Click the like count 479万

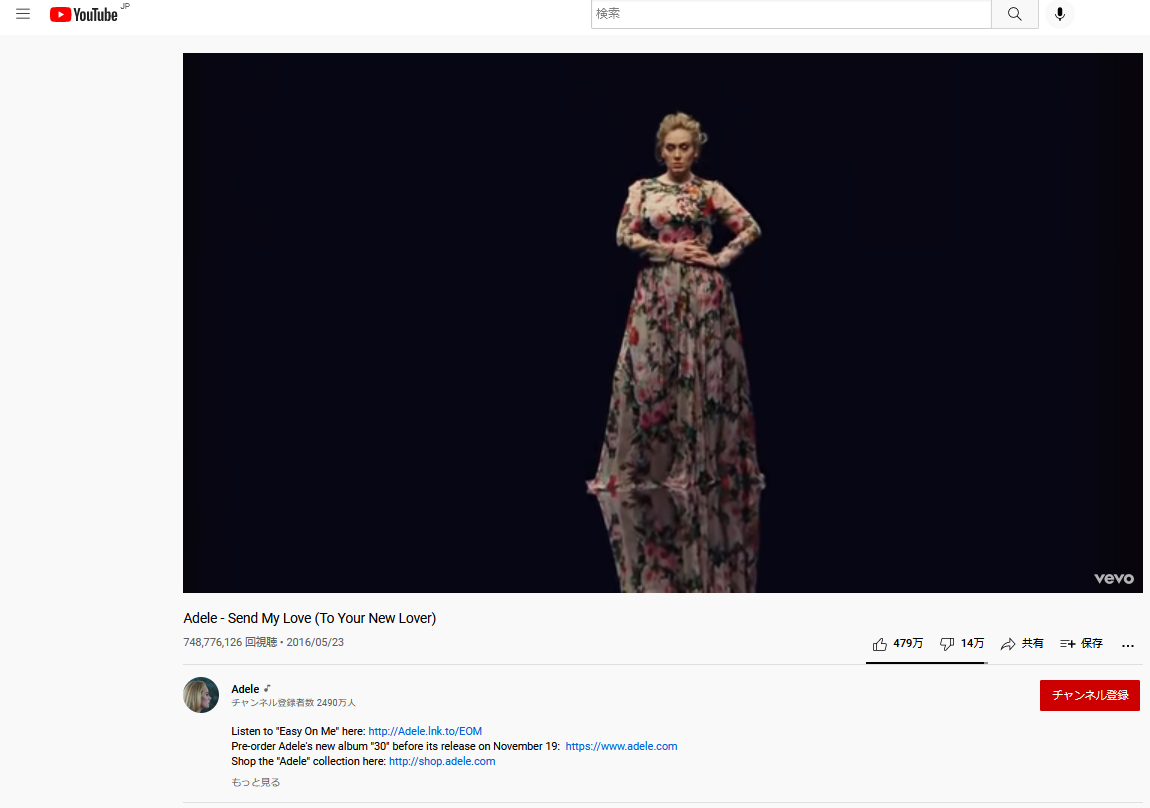(908, 643)
